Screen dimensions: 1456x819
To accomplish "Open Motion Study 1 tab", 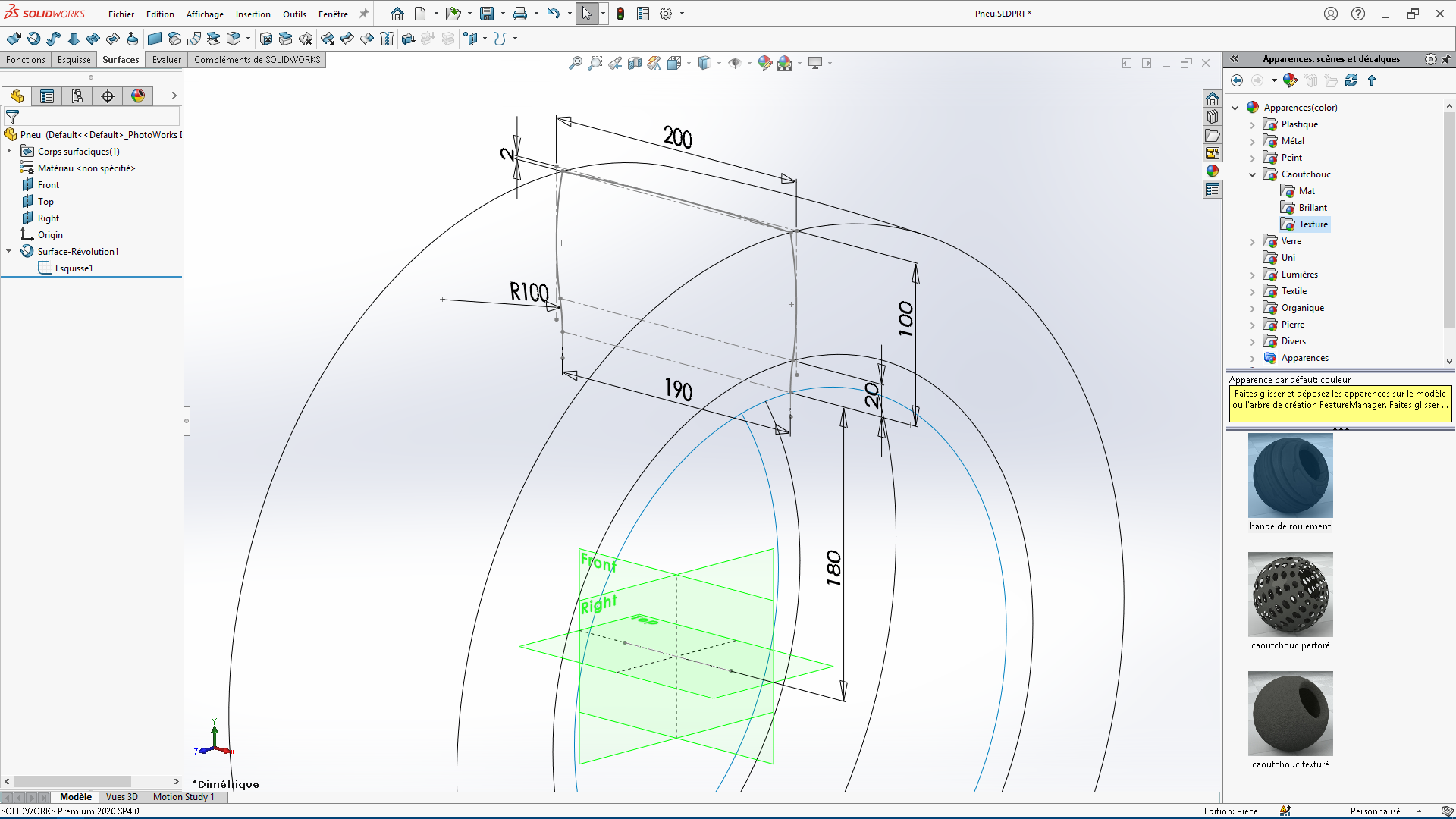I will 184,797.
